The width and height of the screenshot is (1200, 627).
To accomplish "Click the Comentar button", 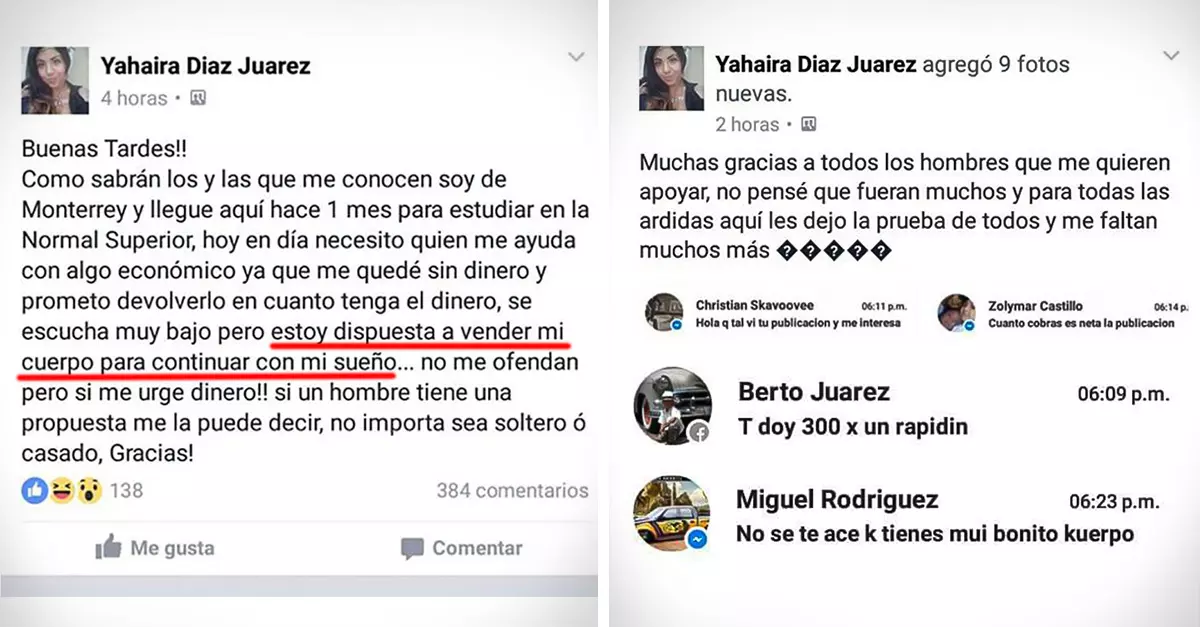I will (x=461, y=548).
